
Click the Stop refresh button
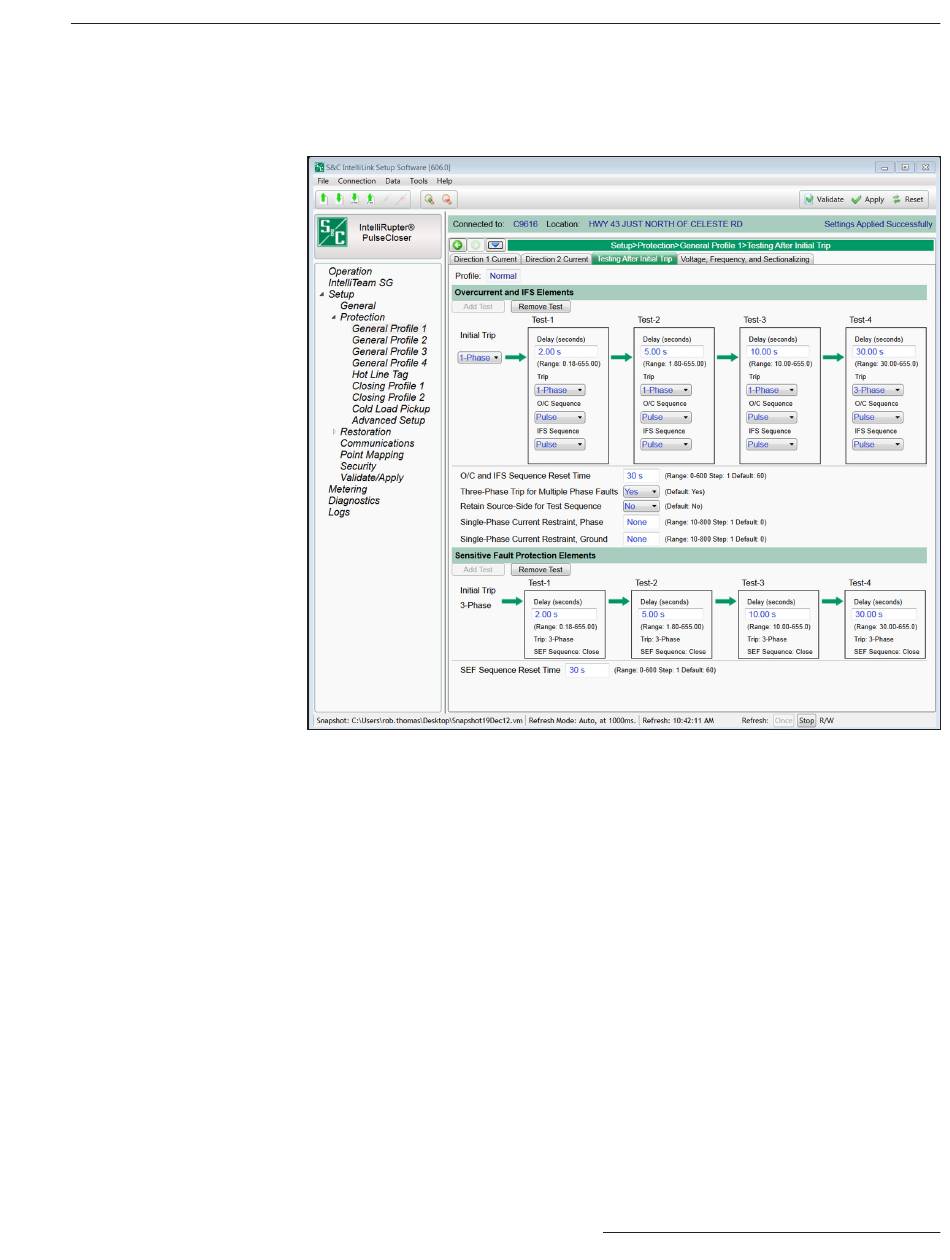point(806,719)
